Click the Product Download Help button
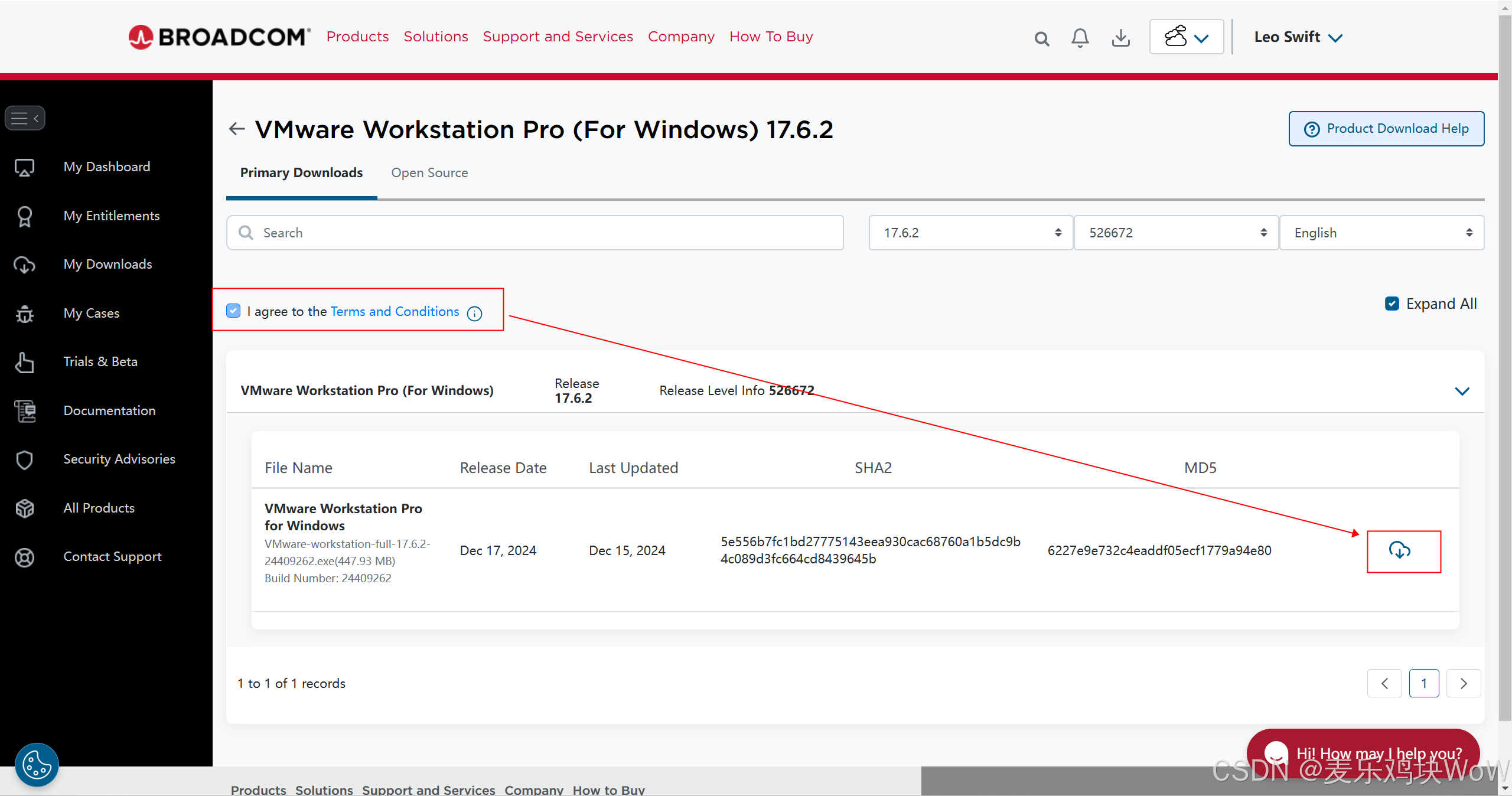 click(x=1386, y=129)
